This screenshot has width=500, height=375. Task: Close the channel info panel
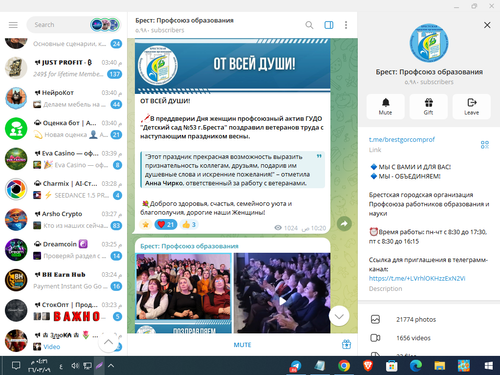pos(487,25)
